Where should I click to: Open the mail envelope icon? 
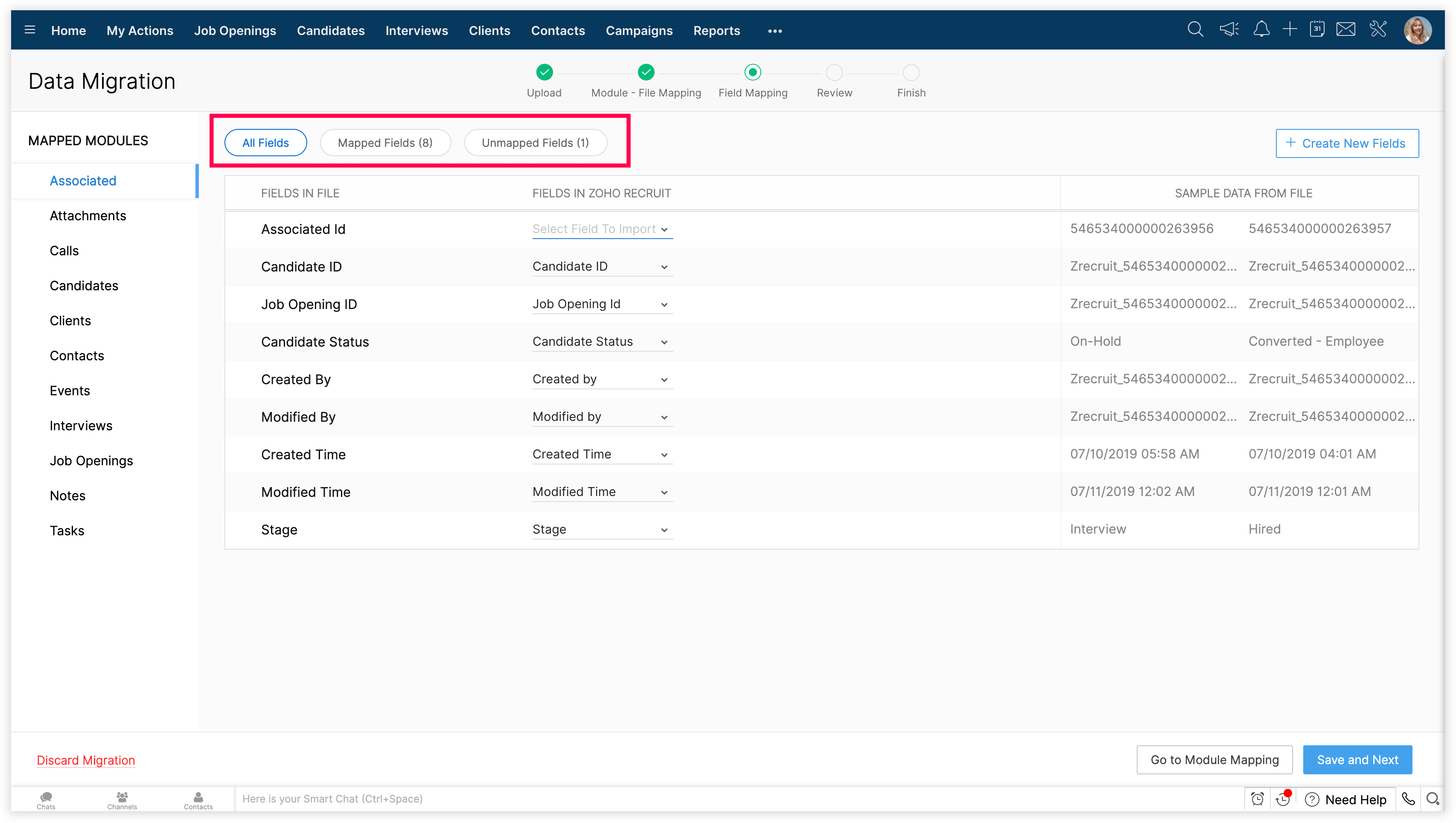(x=1346, y=29)
